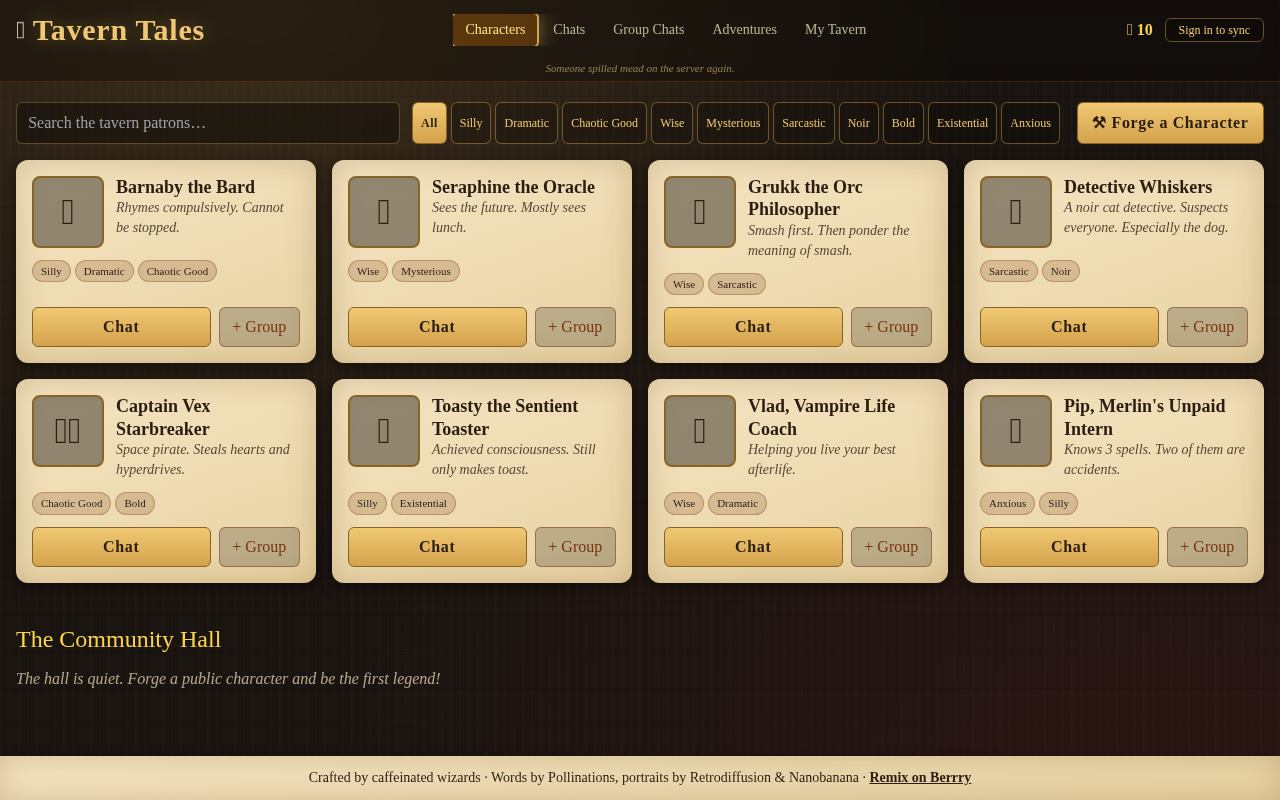Click Pip, Merlin's Unpaid Intern avatar
The image size is (1280, 800).
point(1016,431)
